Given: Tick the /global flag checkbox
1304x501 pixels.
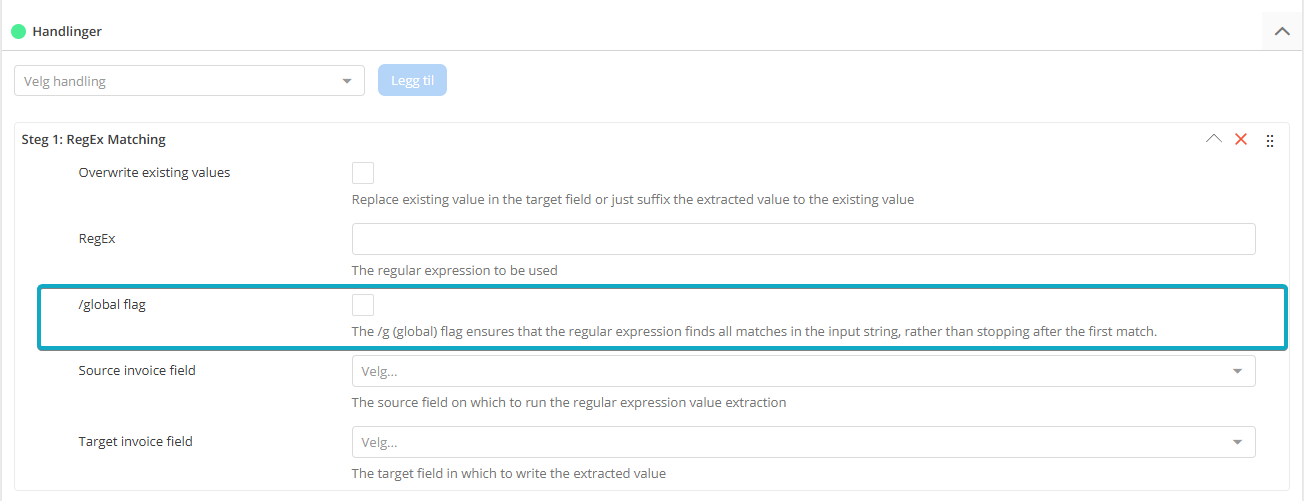Looking at the screenshot, I should coord(363,305).
